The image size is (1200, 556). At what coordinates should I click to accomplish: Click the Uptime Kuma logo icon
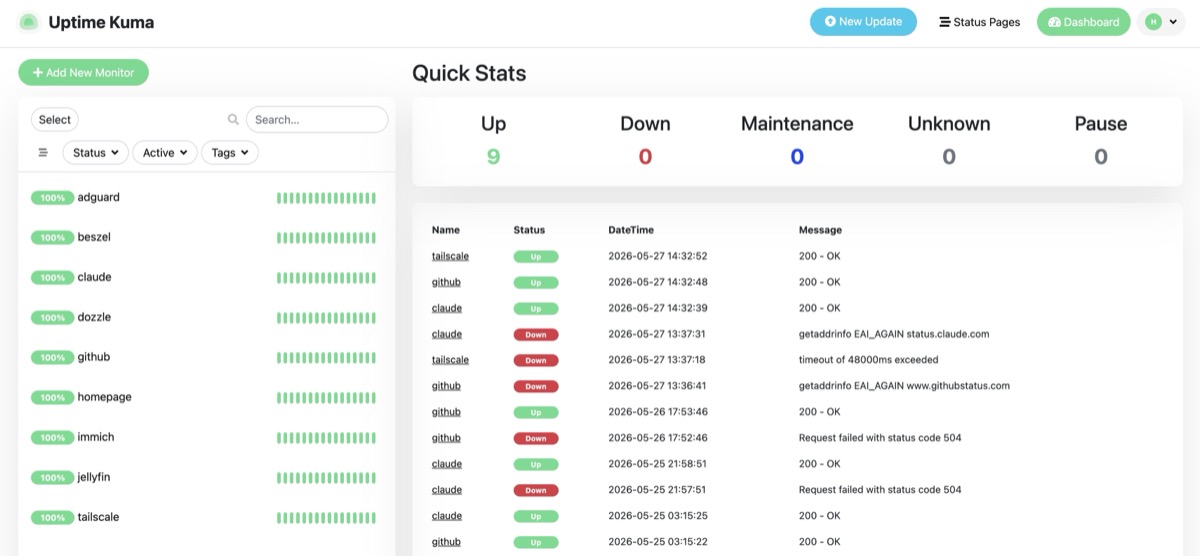click(28, 22)
